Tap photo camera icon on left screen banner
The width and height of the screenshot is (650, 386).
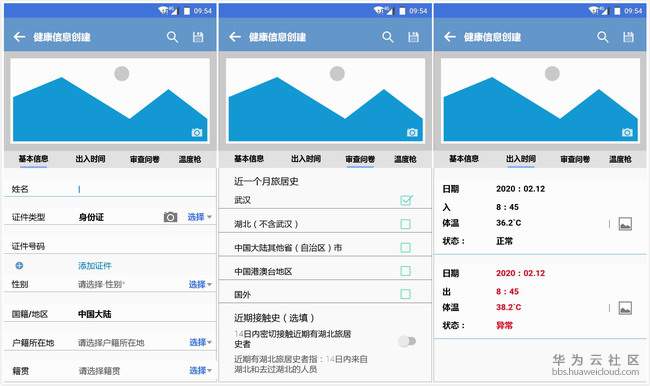[197, 132]
